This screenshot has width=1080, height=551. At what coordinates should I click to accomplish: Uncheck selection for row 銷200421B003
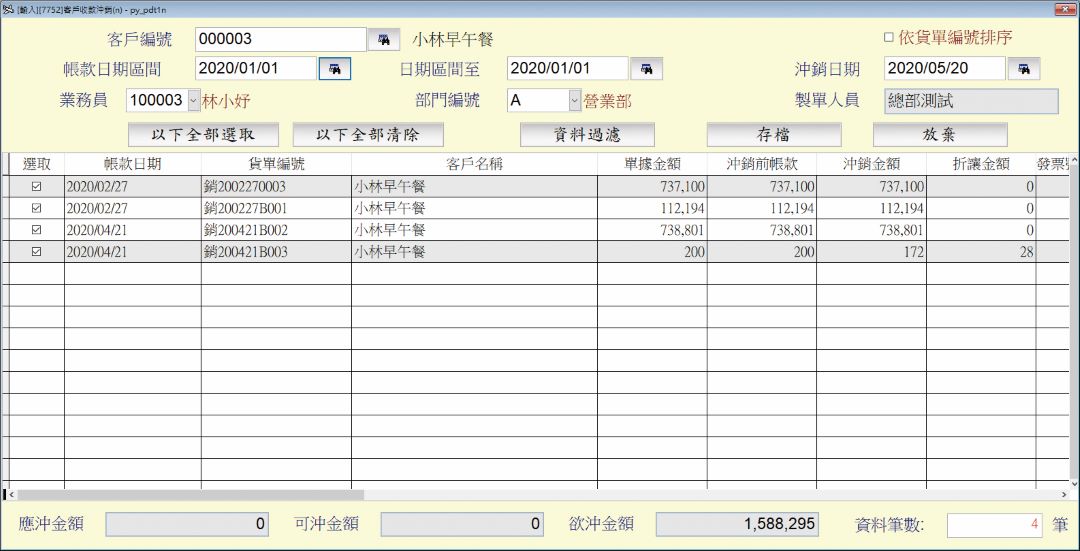[x=37, y=252]
